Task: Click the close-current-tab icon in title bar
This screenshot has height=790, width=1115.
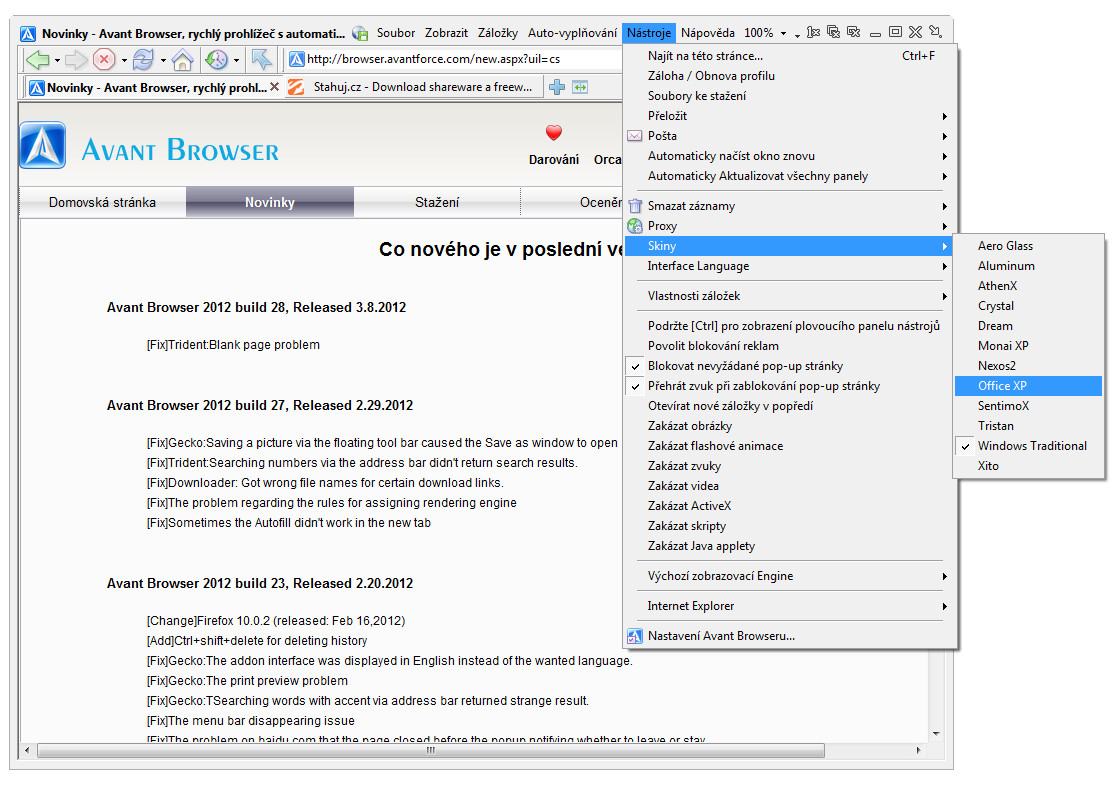Action: point(813,33)
